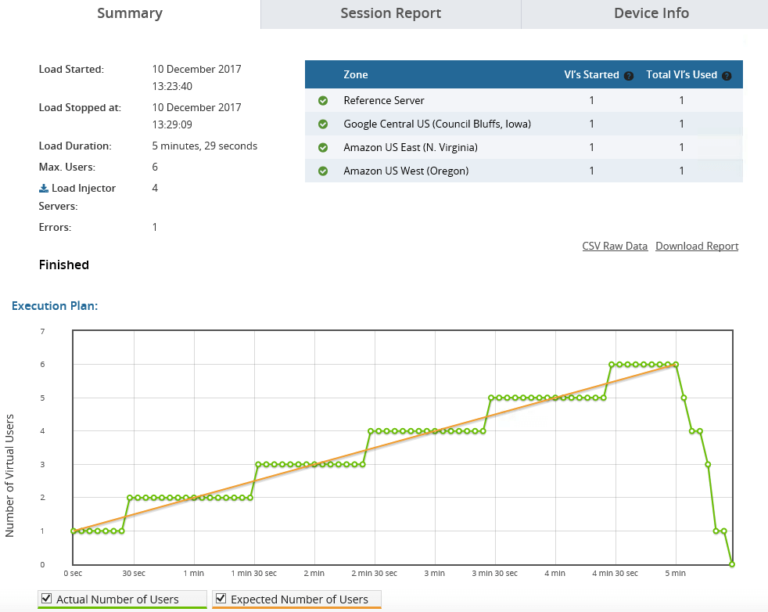768x612 pixels.
Task: Click the Amazon US East status check icon
Action: pos(323,147)
